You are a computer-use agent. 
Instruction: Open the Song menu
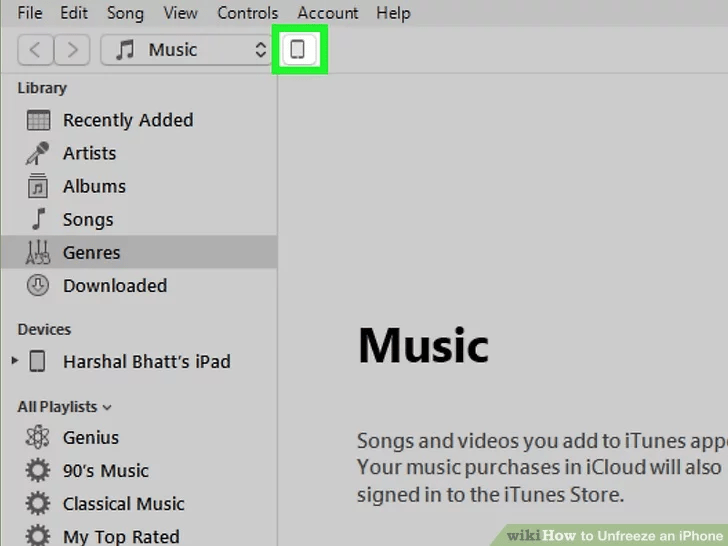(125, 13)
